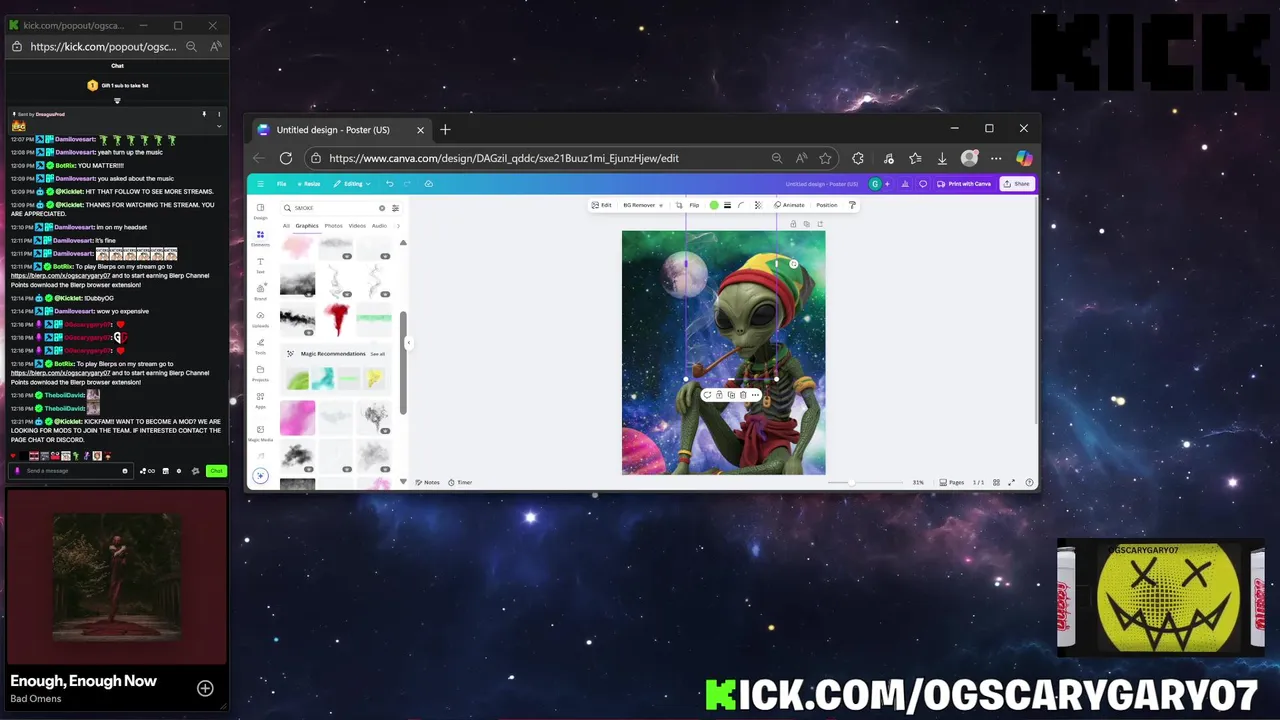
Task: Click the plus icon beside the G avatar
Action: click(x=887, y=184)
